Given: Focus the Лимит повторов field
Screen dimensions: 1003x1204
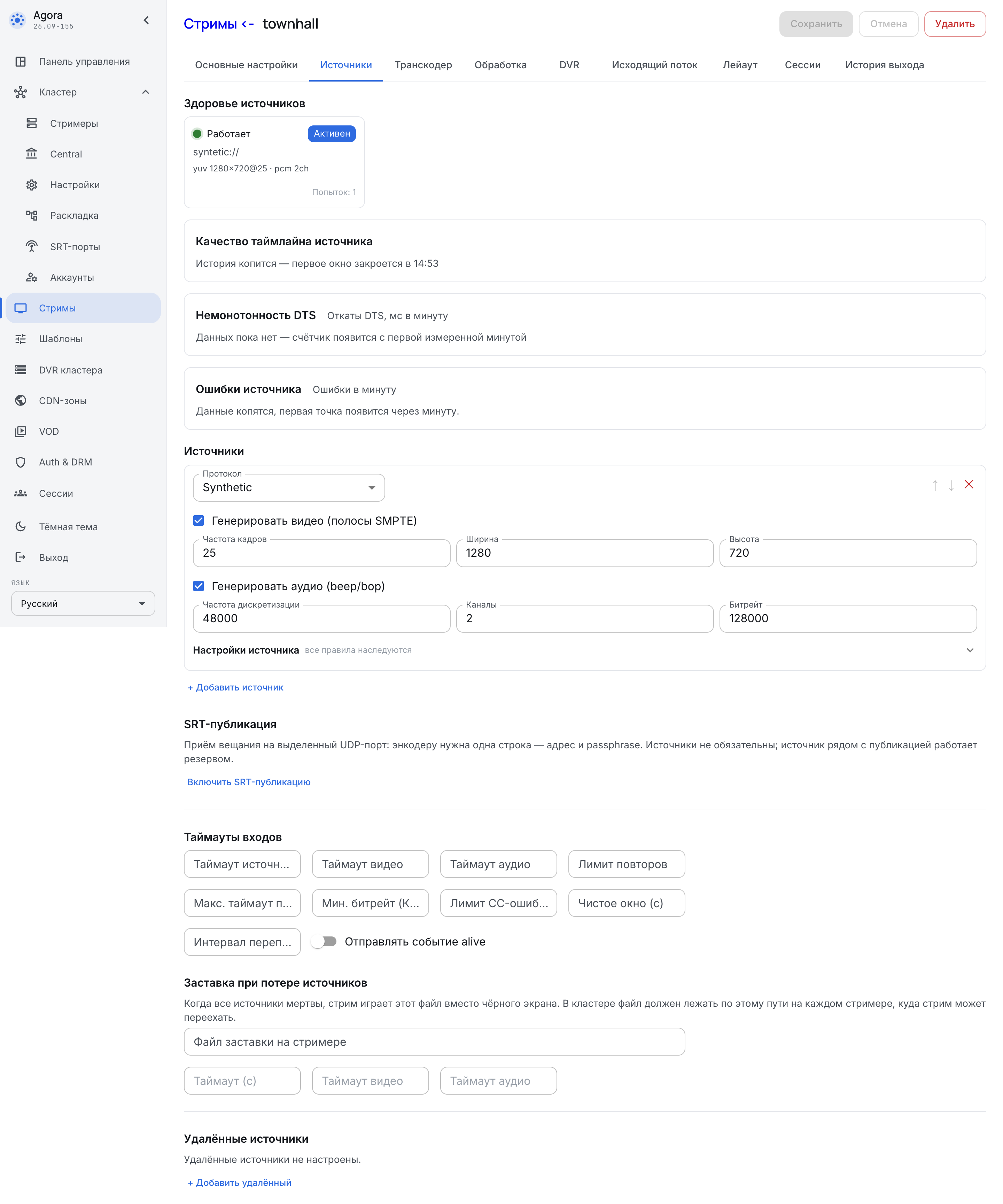Looking at the screenshot, I should pyautogui.click(x=627, y=864).
